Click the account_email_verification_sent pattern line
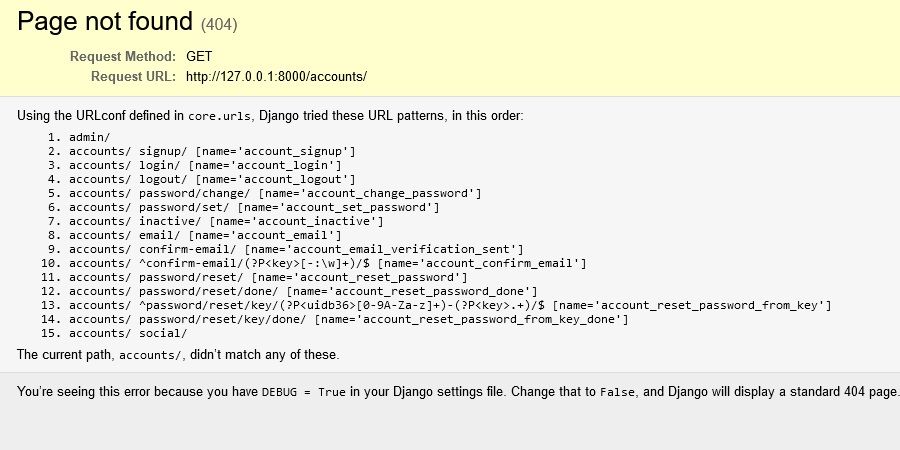The image size is (900, 450). pyautogui.click(x=296, y=249)
